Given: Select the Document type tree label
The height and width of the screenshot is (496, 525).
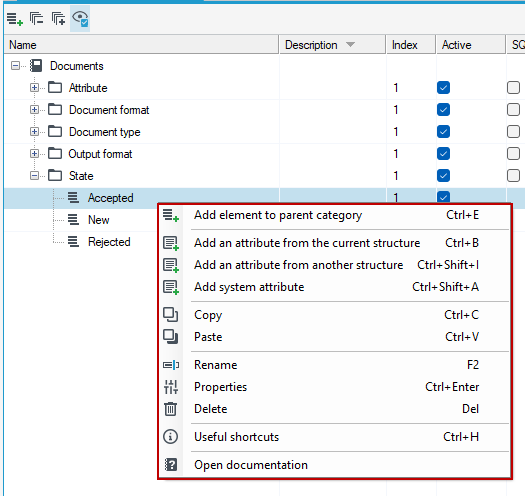Looking at the screenshot, I should pos(105,132).
